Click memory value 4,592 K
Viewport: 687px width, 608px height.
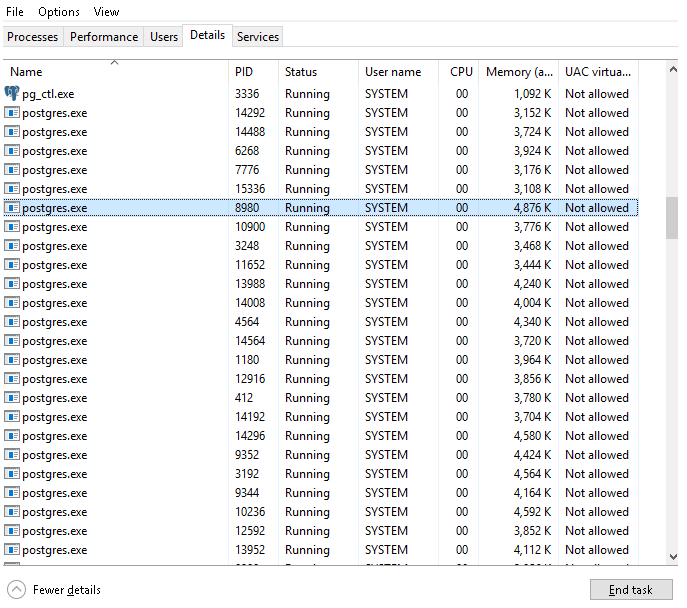pyautogui.click(x=532, y=512)
